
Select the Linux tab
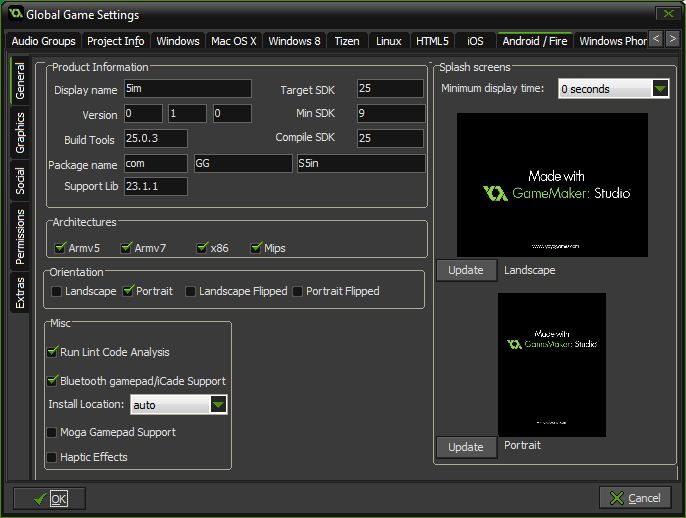coord(388,41)
